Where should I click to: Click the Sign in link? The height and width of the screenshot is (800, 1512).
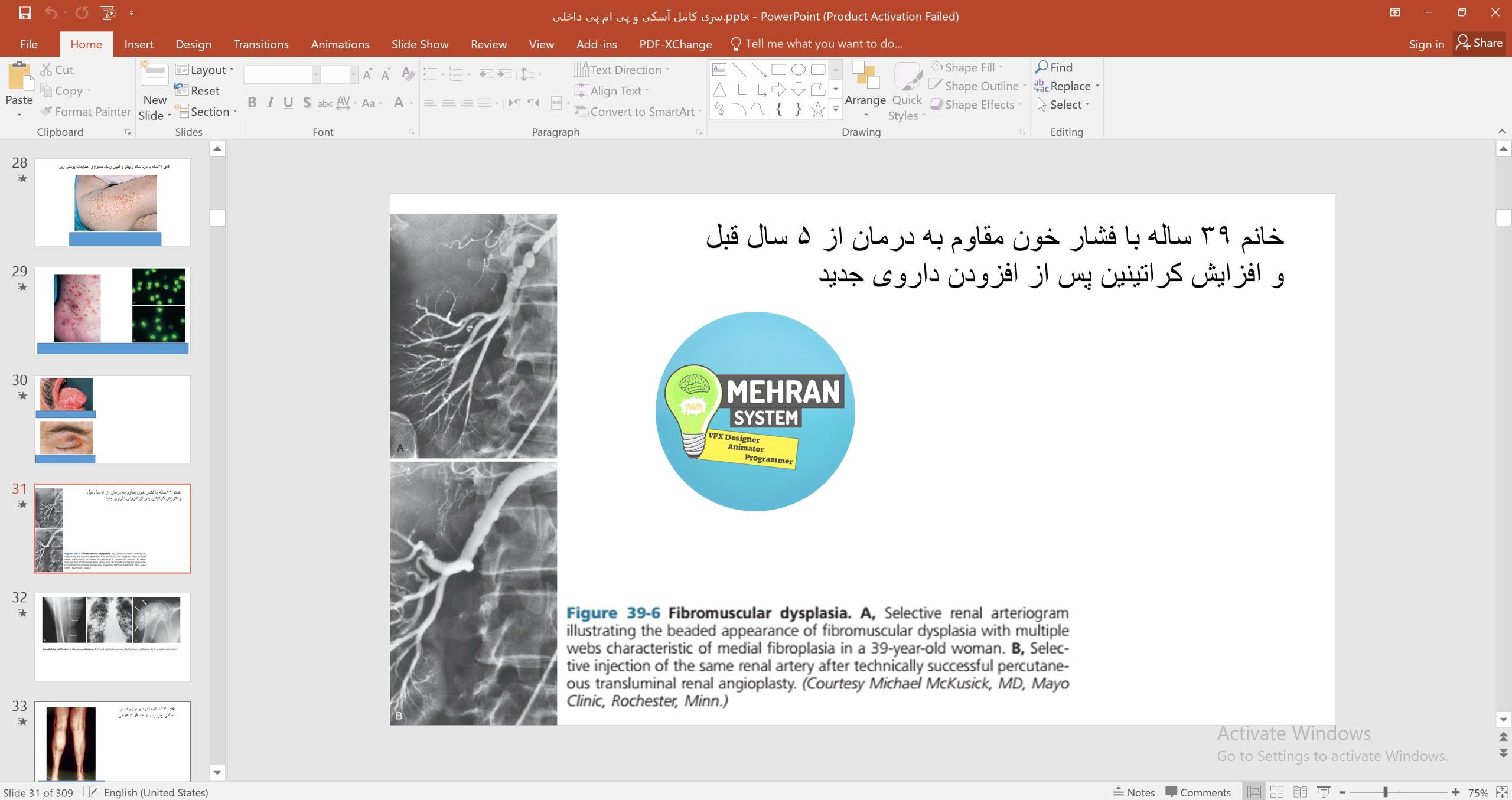point(1426,44)
